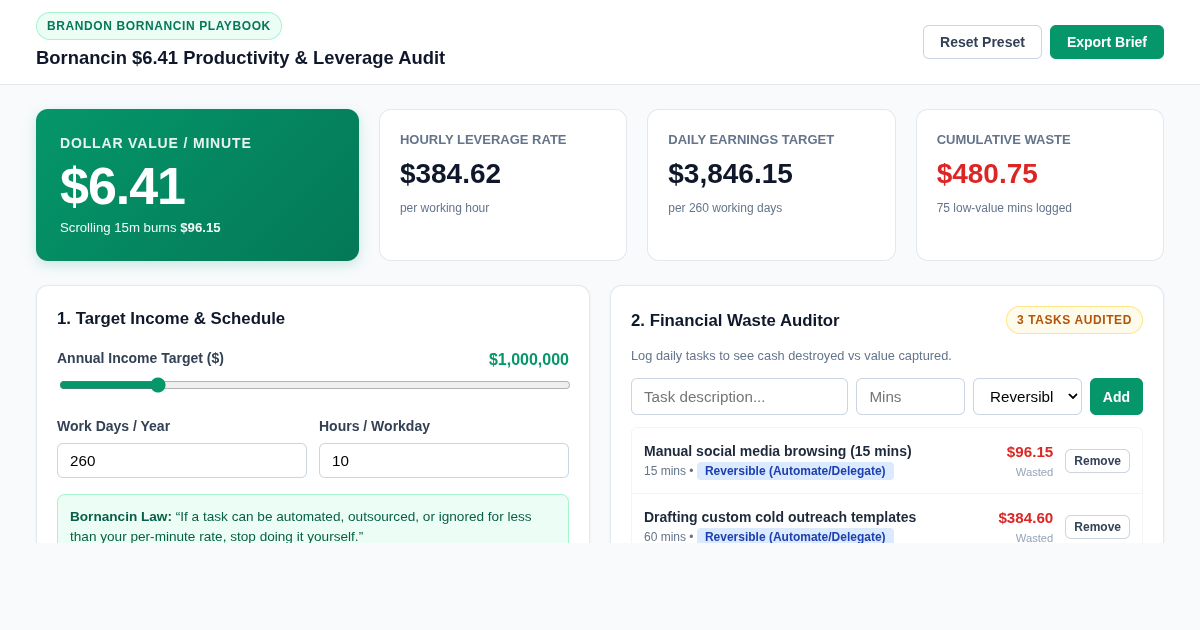Click the Log daily tasks description text

[x=791, y=355]
